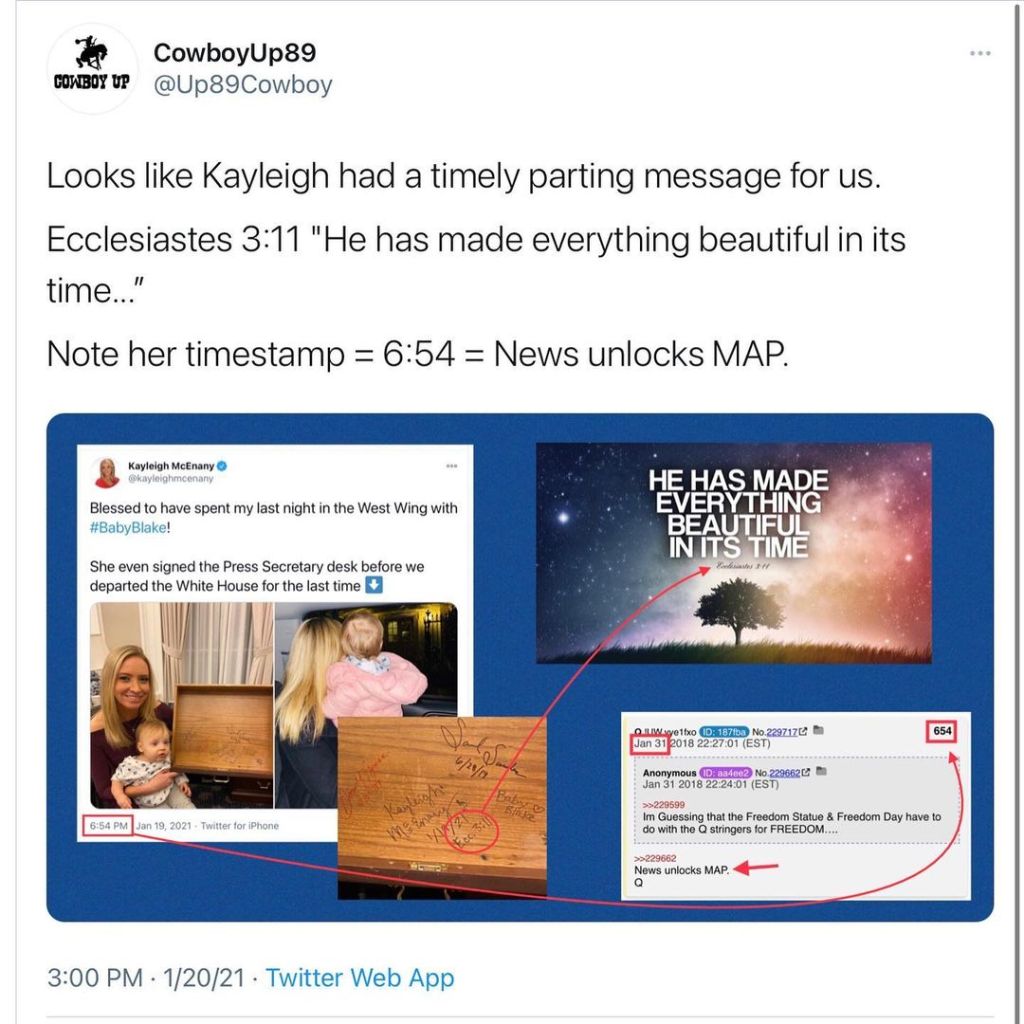
Task: Open the @Up89Cowboy handle
Action: (242, 85)
